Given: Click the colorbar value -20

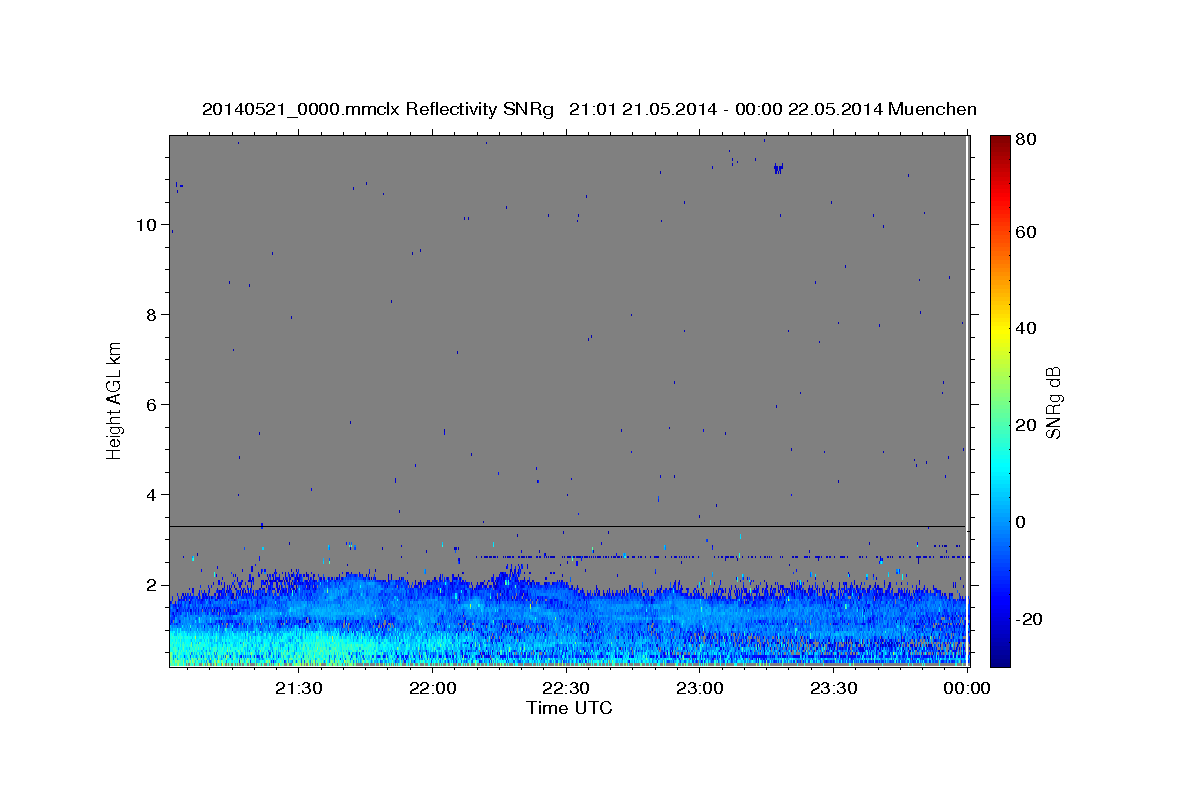Looking at the screenshot, I should pyautogui.click(x=1028, y=620).
